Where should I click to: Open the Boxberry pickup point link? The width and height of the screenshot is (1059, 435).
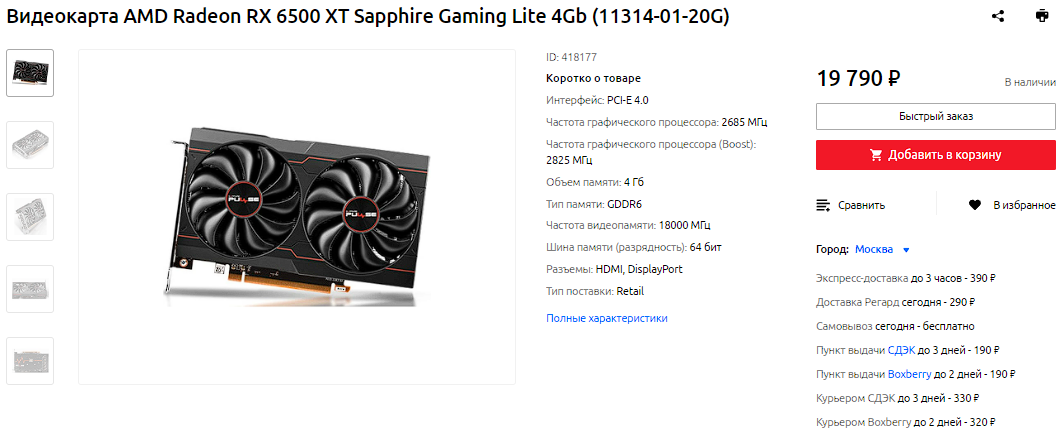point(910,374)
